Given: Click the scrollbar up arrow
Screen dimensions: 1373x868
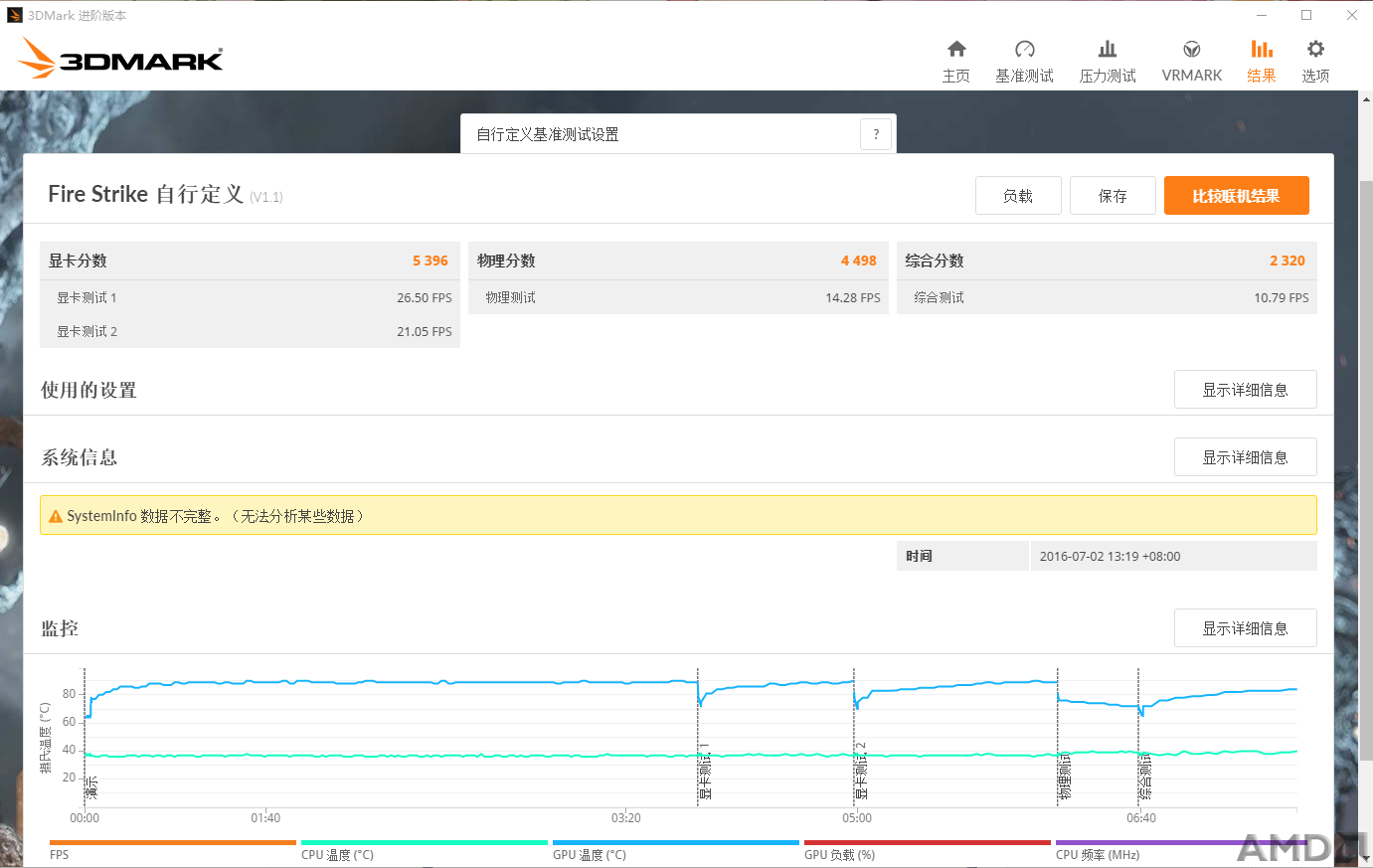Looking at the screenshot, I should (x=1365, y=98).
